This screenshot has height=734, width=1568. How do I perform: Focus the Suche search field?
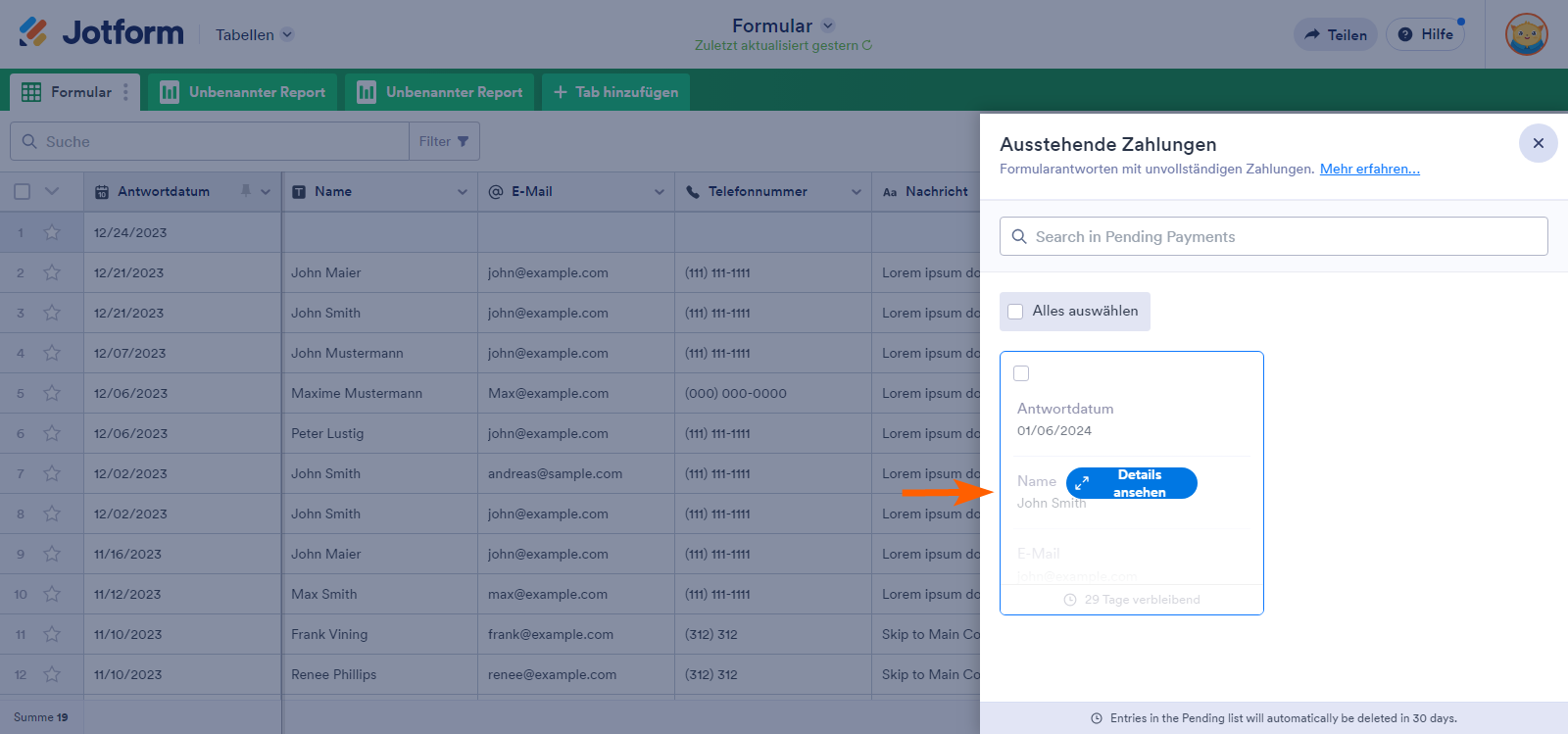[210, 141]
